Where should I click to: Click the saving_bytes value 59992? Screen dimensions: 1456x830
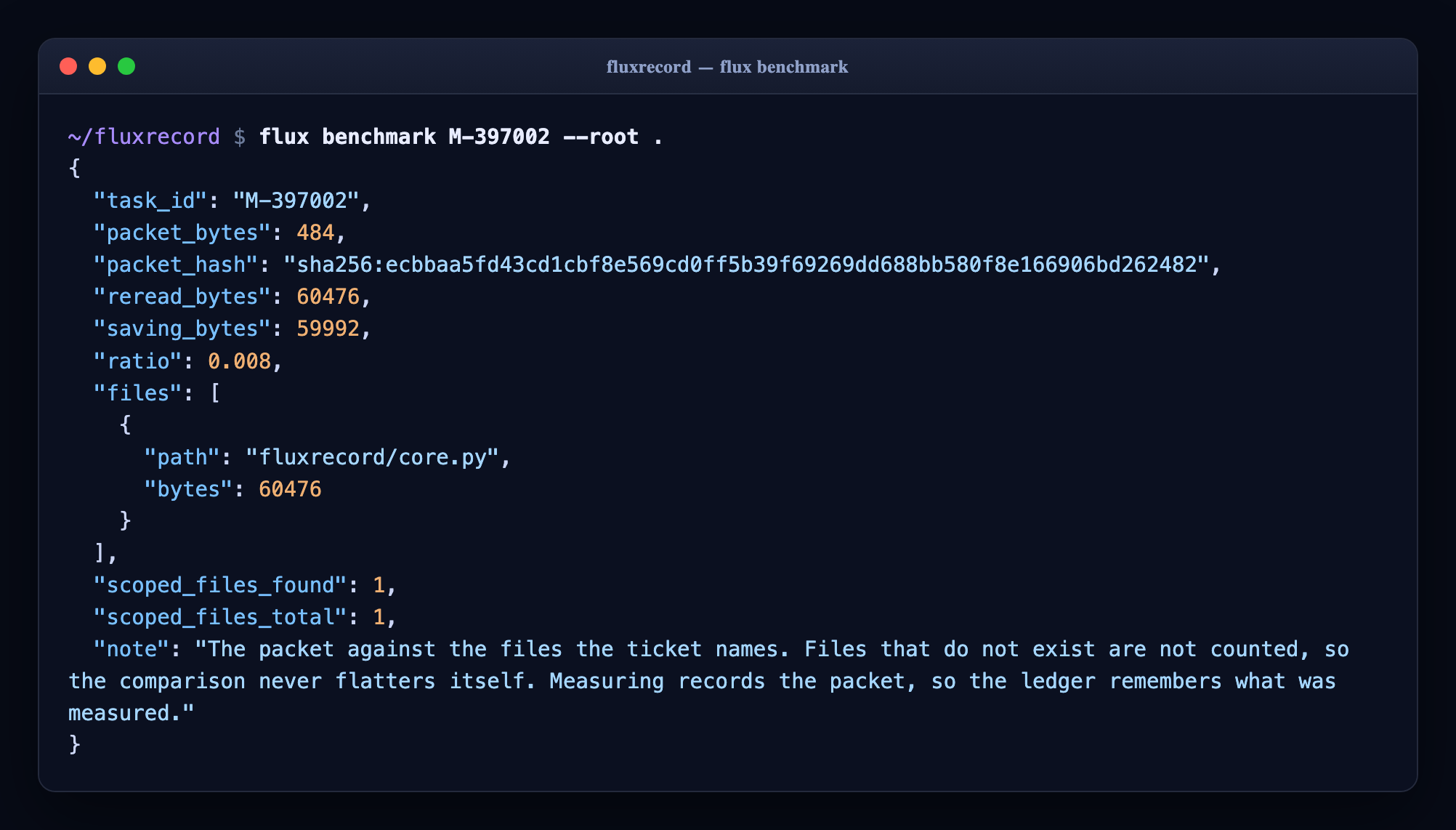[328, 329]
